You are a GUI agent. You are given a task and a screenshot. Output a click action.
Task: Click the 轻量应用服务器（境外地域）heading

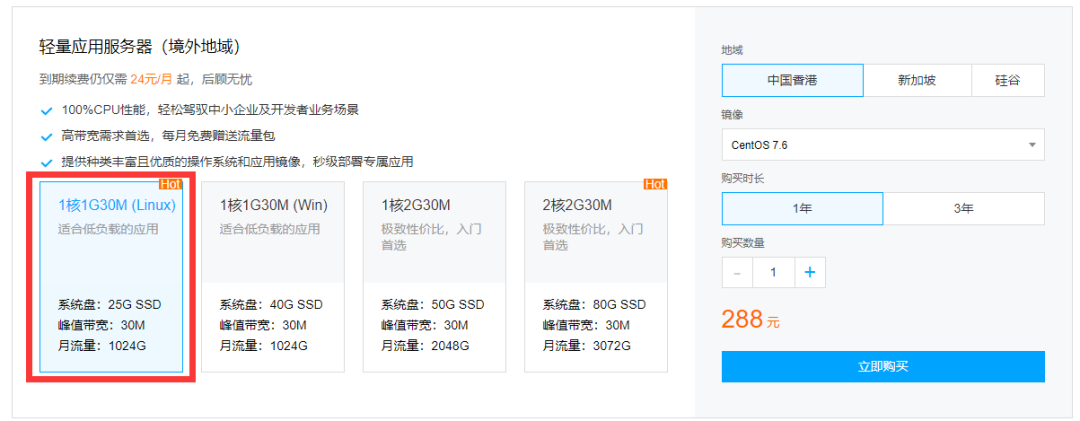point(140,47)
